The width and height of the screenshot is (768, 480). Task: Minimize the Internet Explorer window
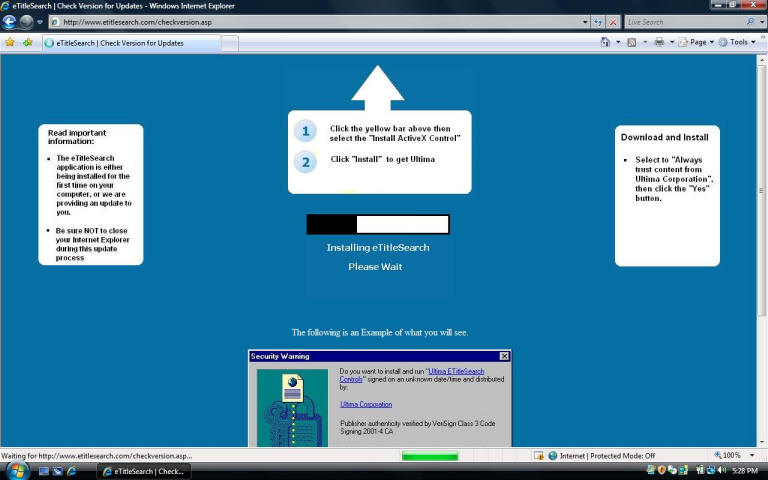[x=718, y=4]
